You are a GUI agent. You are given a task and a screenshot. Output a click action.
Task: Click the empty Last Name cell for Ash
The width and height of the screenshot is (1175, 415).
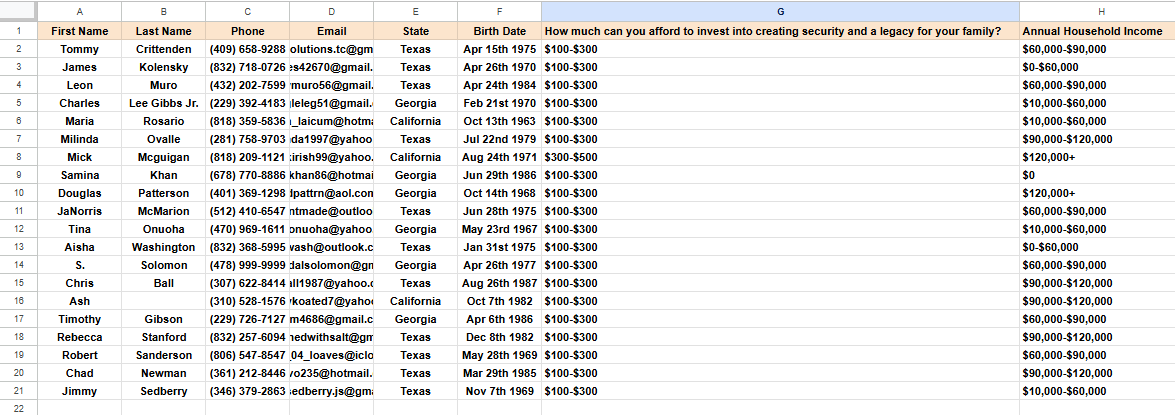point(163,301)
